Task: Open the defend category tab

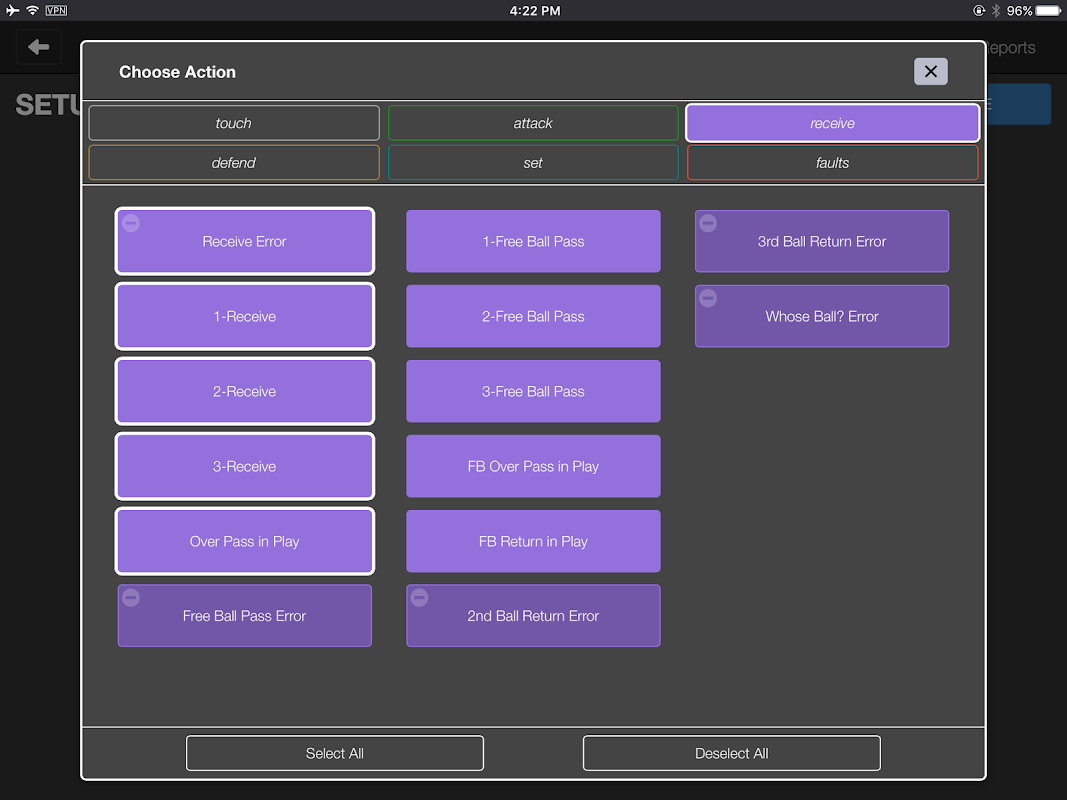Action: pos(233,163)
